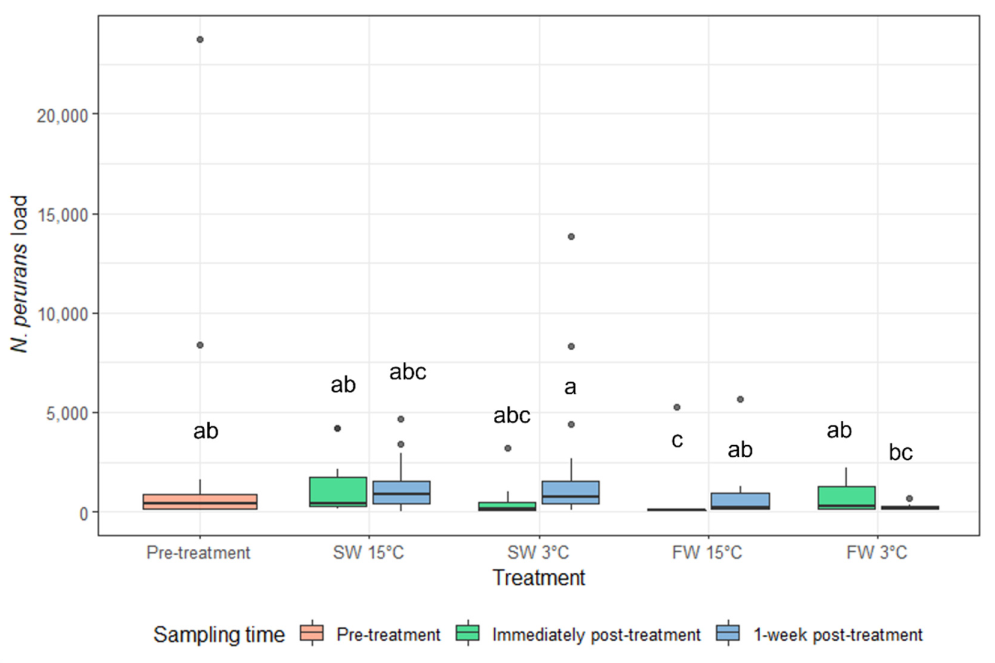Select the green FW 3°C box
This screenshot has width=995, height=663.
coord(847,498)
